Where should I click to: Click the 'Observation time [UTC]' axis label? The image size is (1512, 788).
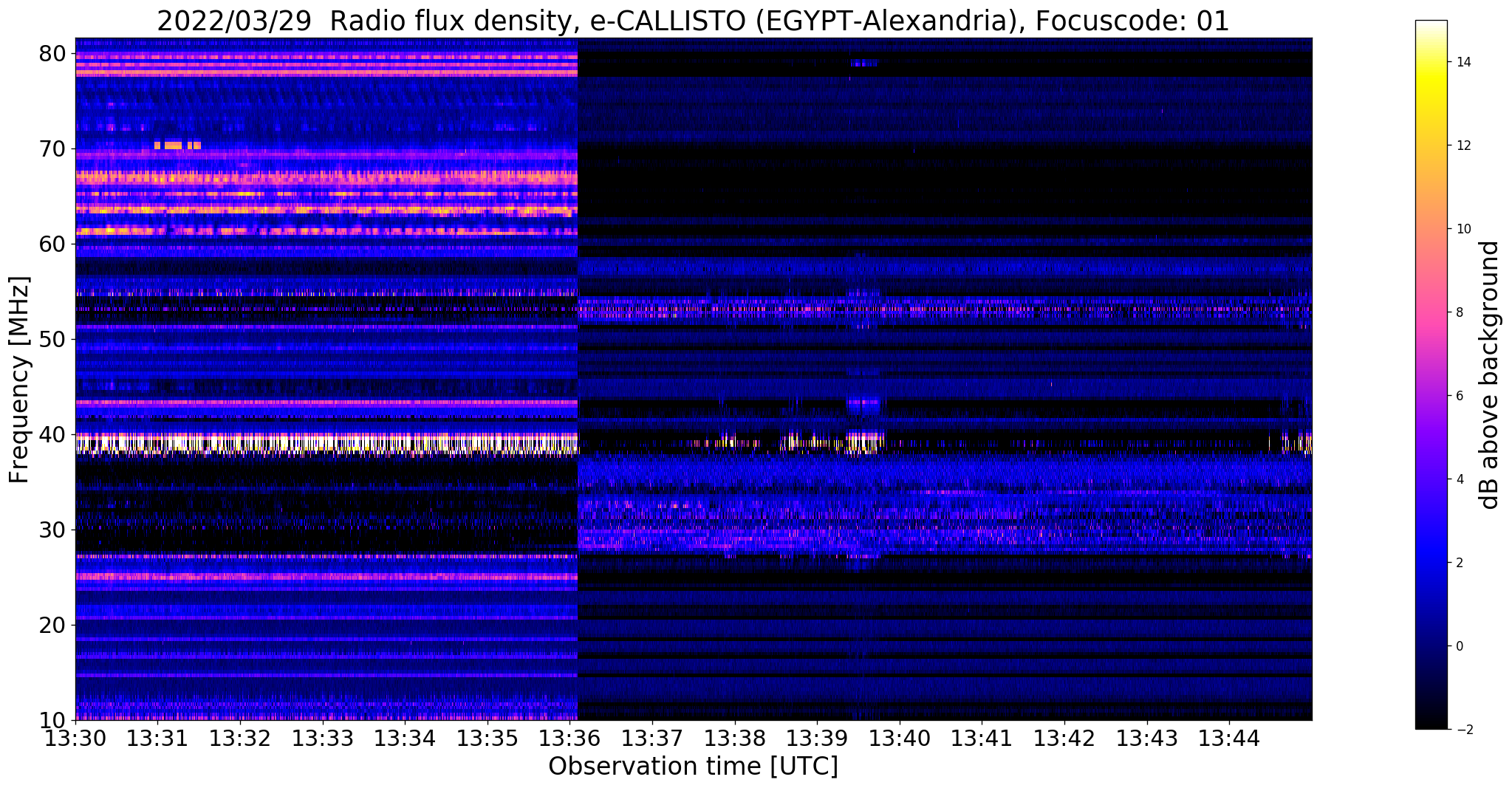693,767
